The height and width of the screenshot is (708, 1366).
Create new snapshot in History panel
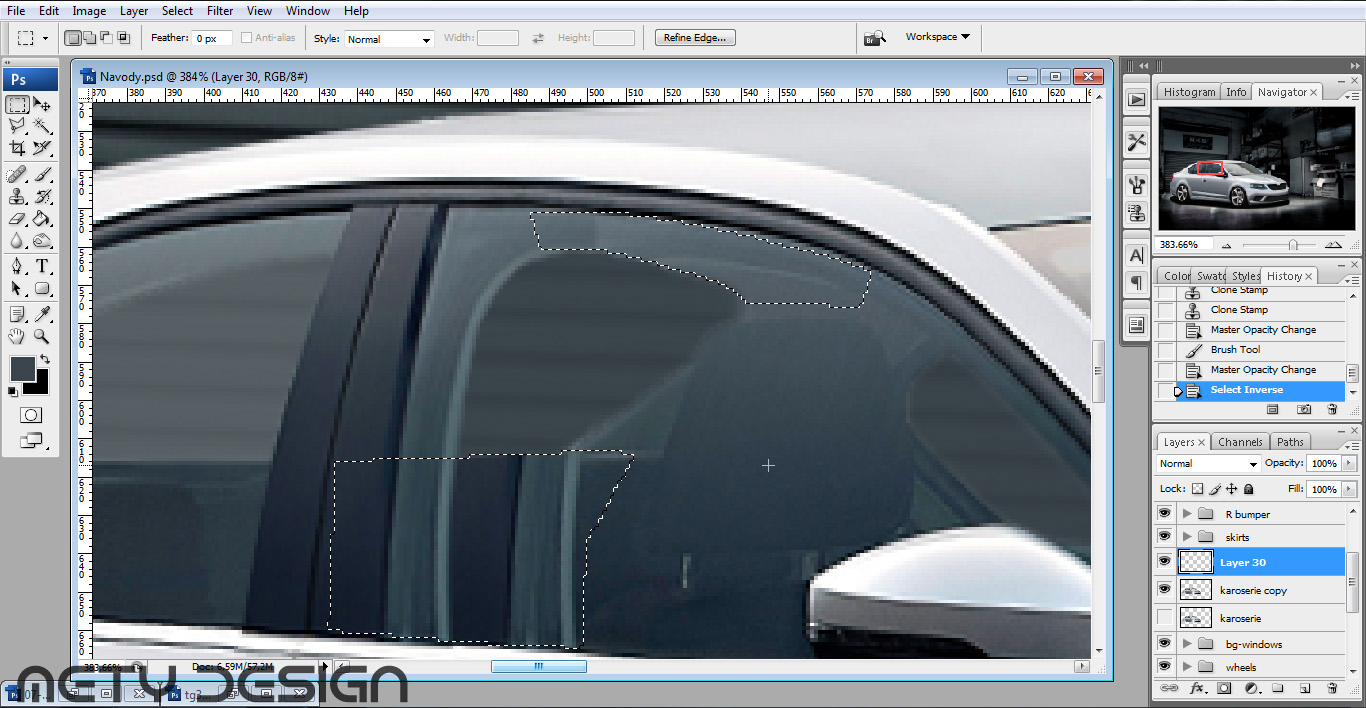click(x=1304, y=409)
